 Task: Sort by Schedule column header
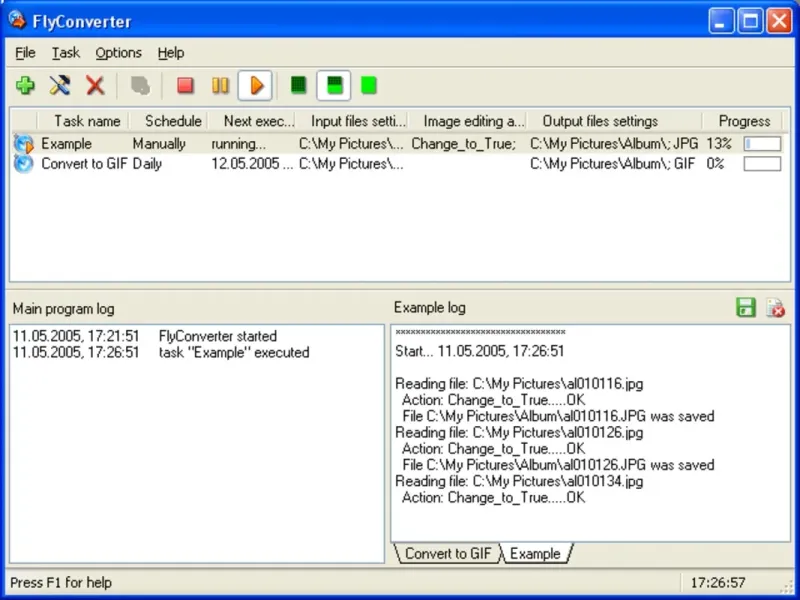click(x=168, y=121)
